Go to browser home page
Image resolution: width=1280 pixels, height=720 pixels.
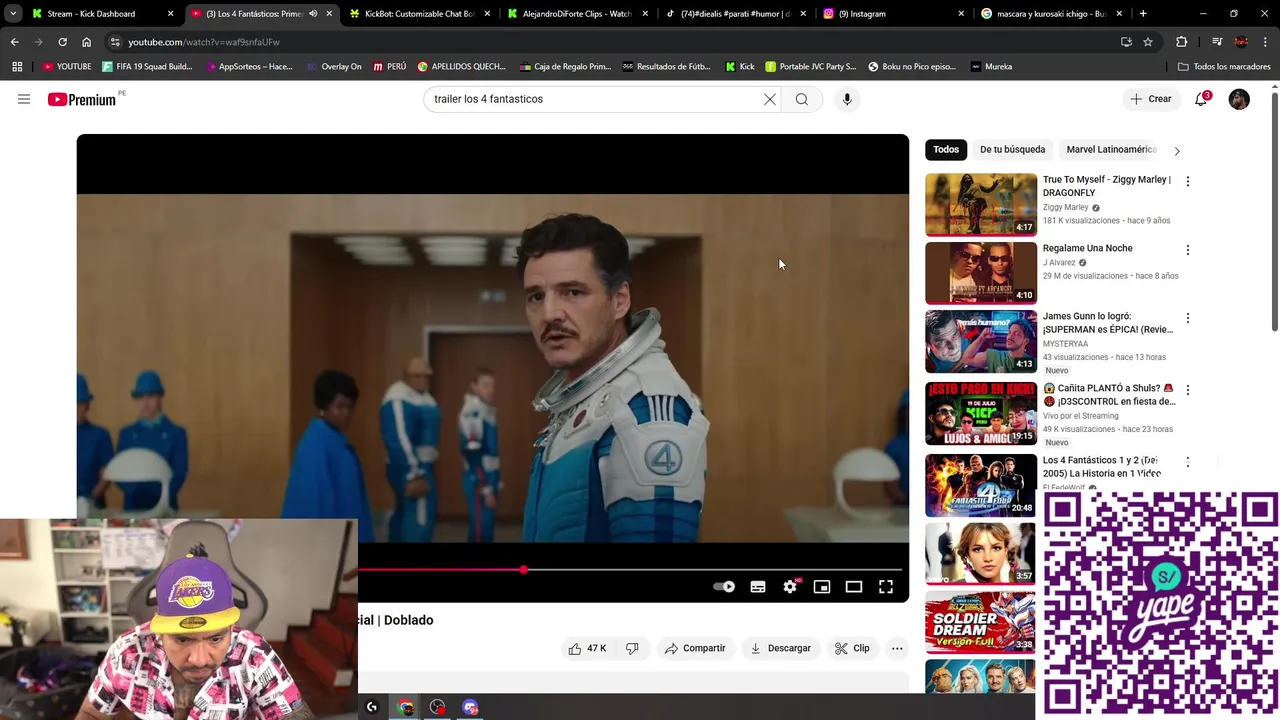click(86, 42)
